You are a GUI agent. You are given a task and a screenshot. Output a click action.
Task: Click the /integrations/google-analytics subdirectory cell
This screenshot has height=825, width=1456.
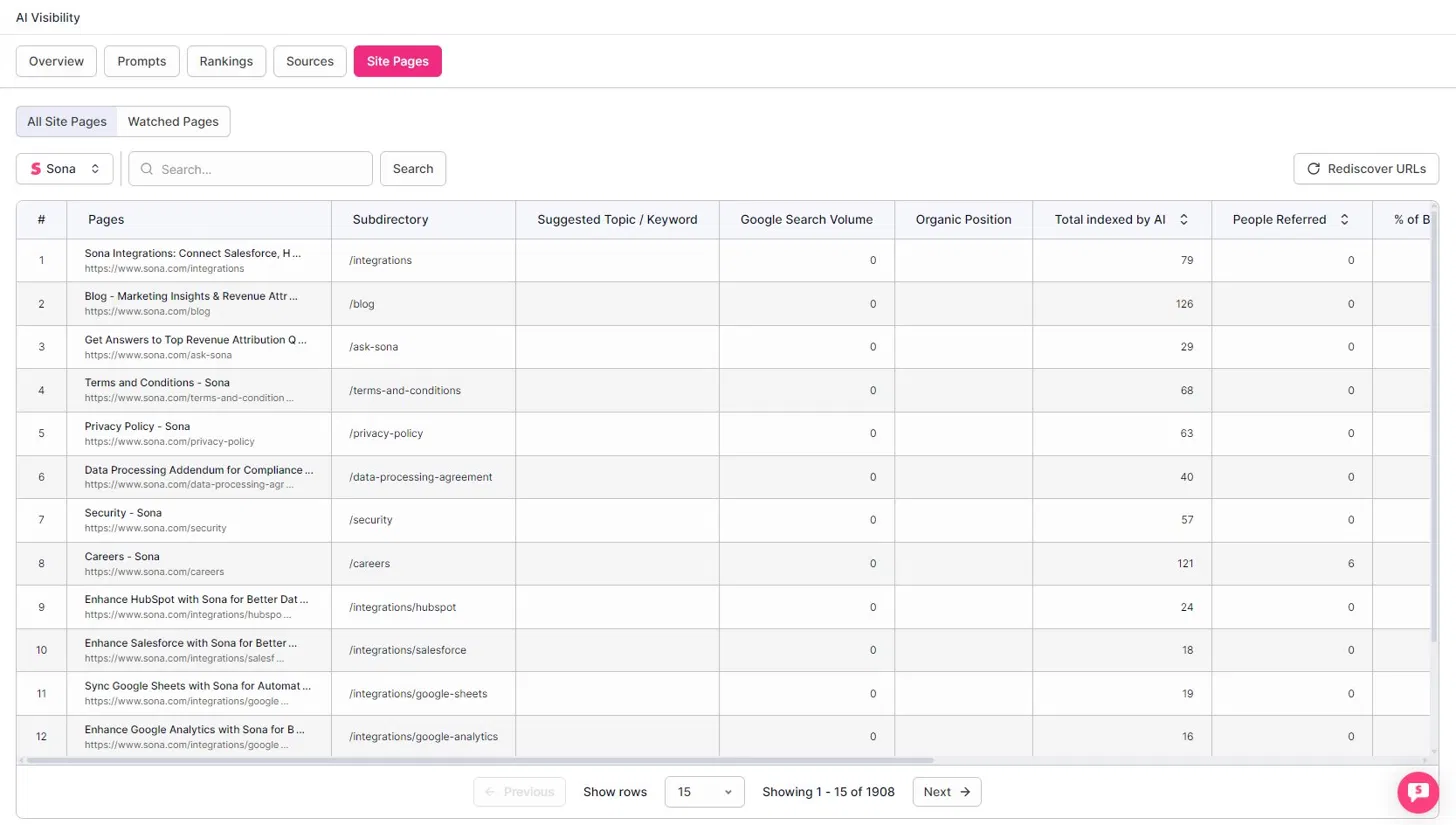[423, 737]
